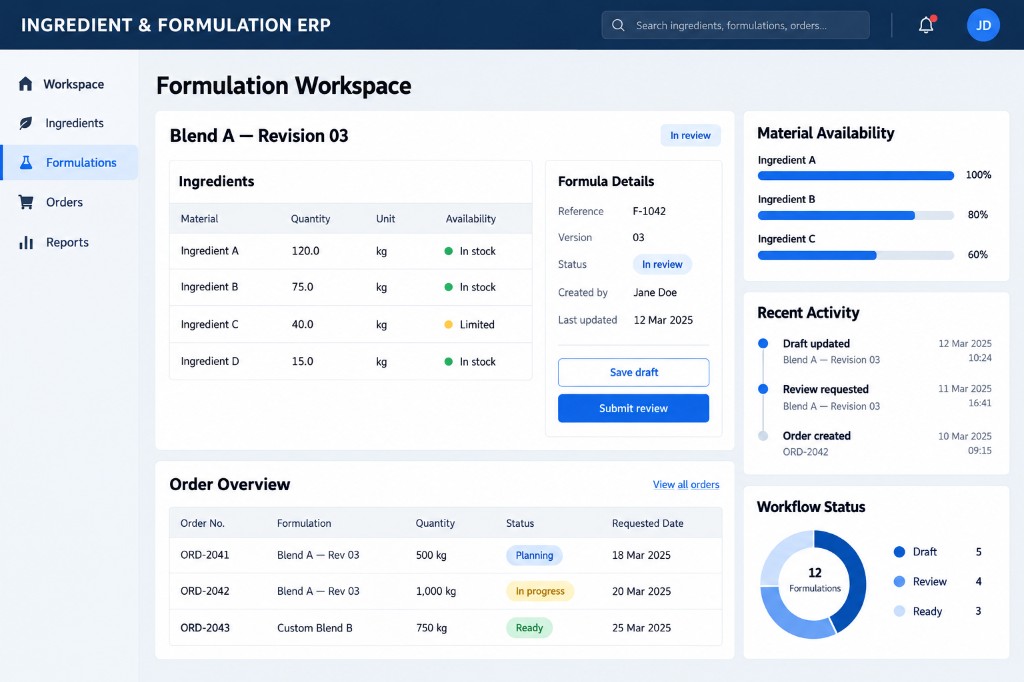Click the Workspace home icon

point(25,84)
